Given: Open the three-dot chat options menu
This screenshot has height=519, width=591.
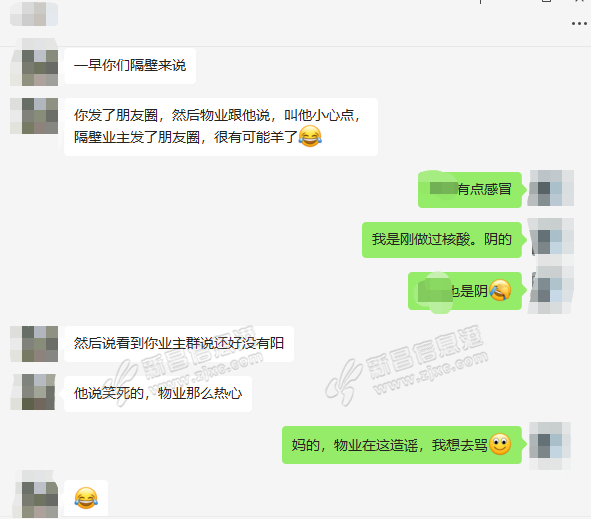Looking at the screenshot, I should 579,24.
